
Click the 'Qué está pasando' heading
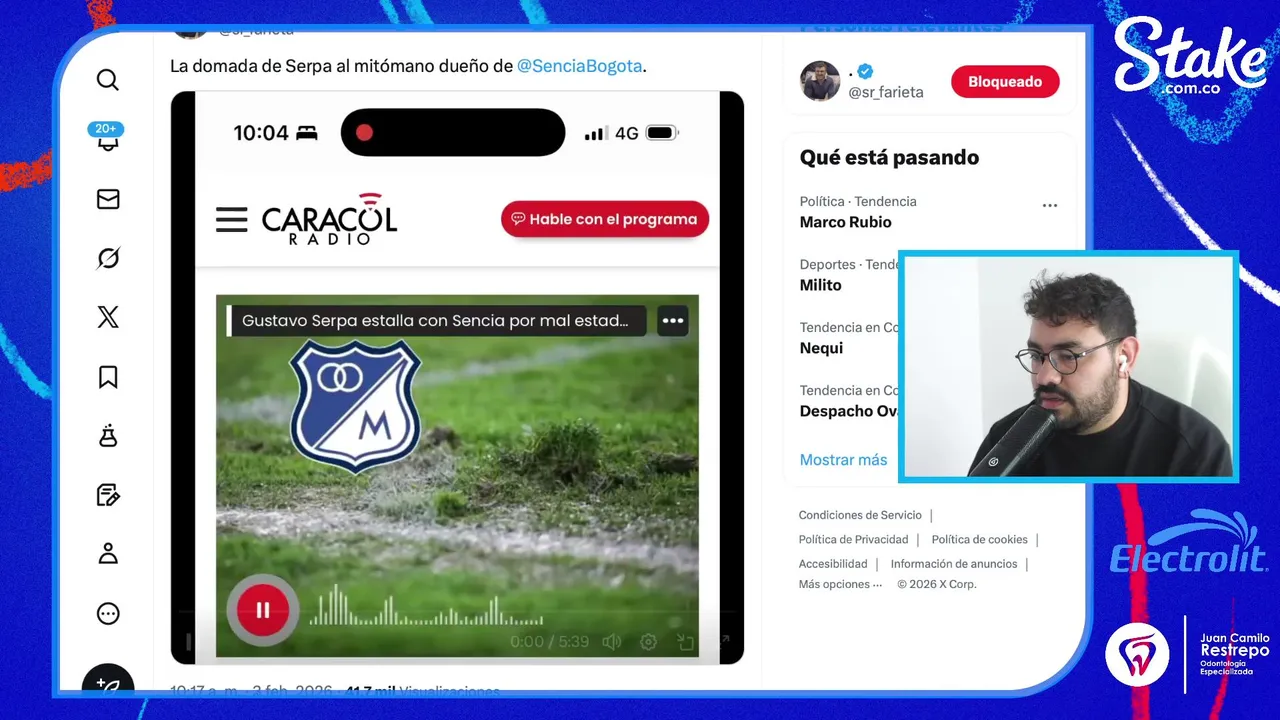889,157
